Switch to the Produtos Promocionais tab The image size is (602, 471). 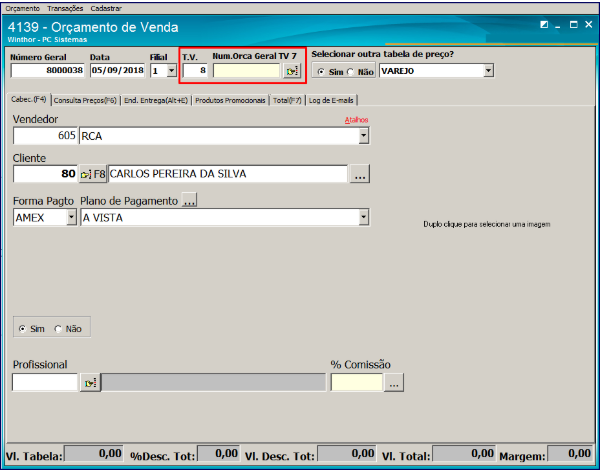coord(230,101)
